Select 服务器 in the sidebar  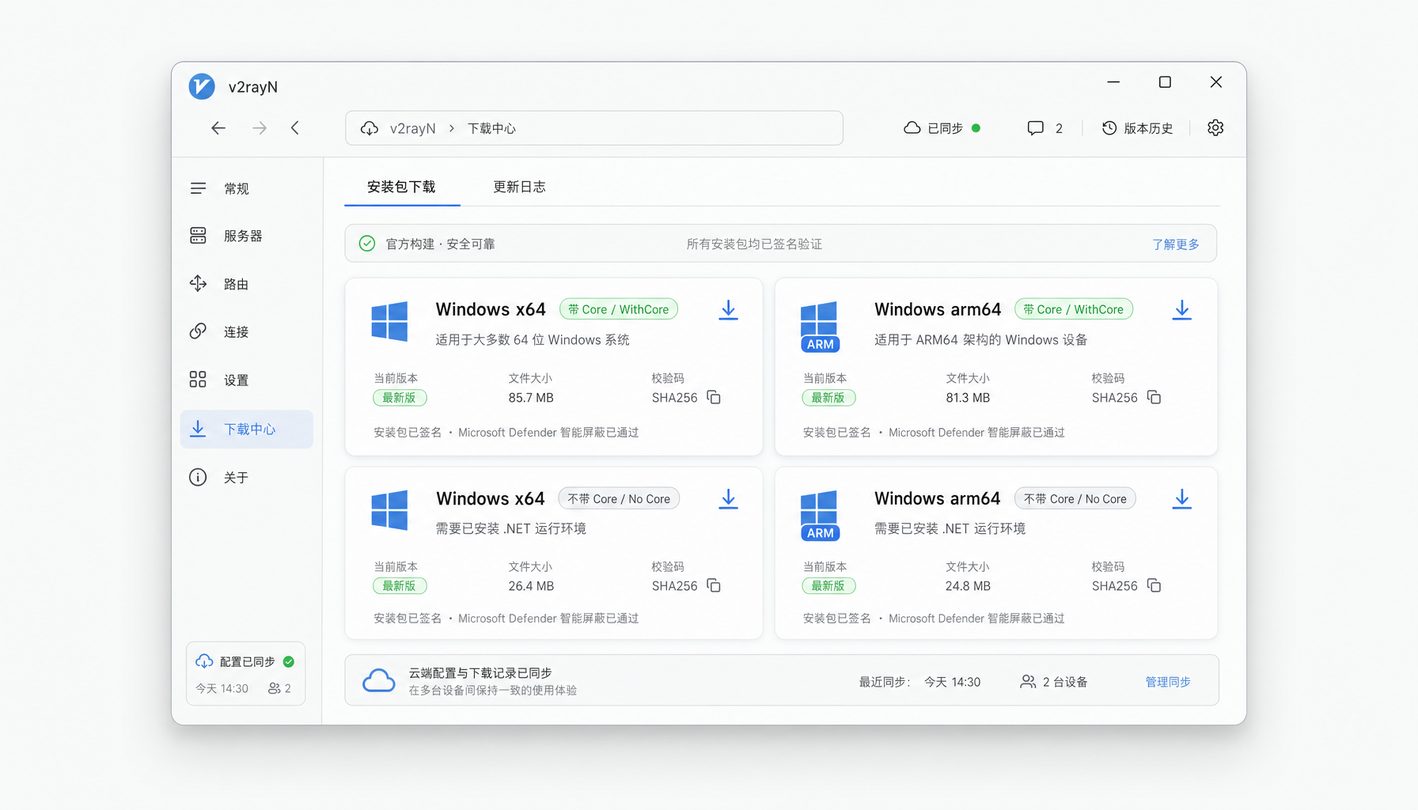(246, 236)
